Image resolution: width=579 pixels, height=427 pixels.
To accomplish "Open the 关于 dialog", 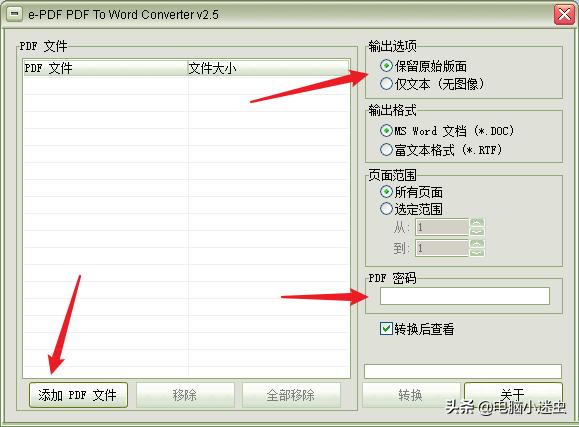I will tap(513, 394).
